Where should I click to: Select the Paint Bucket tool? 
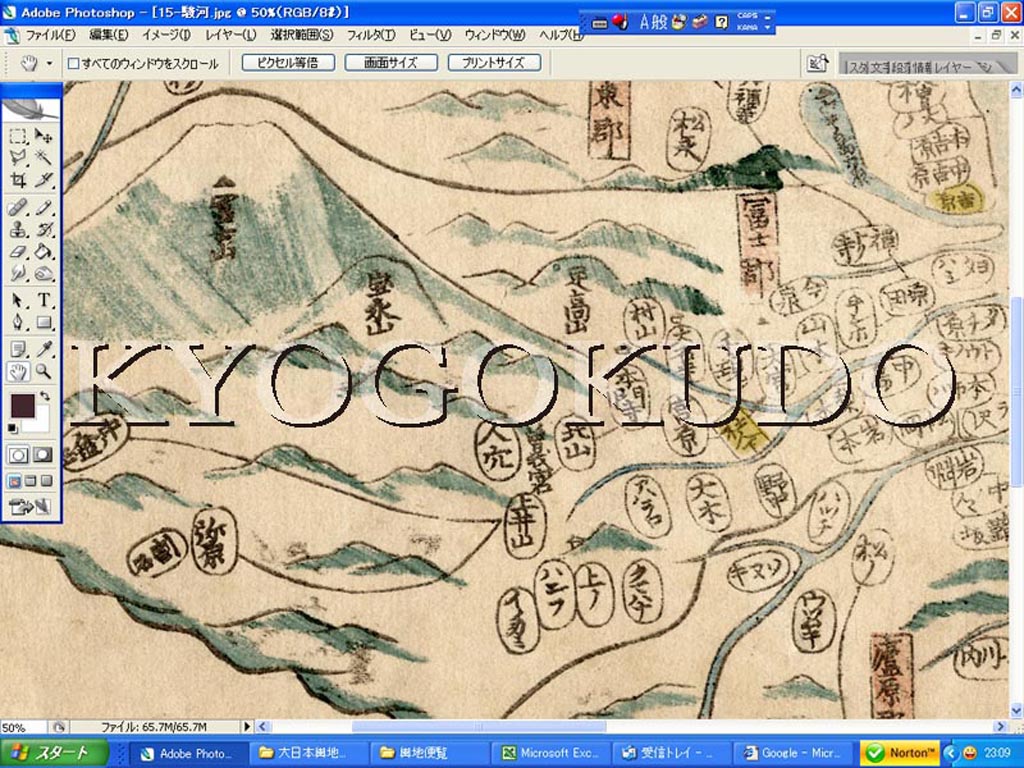(x=43, y=251)
